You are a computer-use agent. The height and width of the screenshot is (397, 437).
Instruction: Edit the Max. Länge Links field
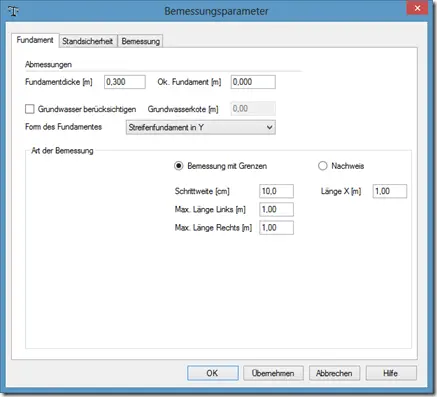[x=276, y=209]
